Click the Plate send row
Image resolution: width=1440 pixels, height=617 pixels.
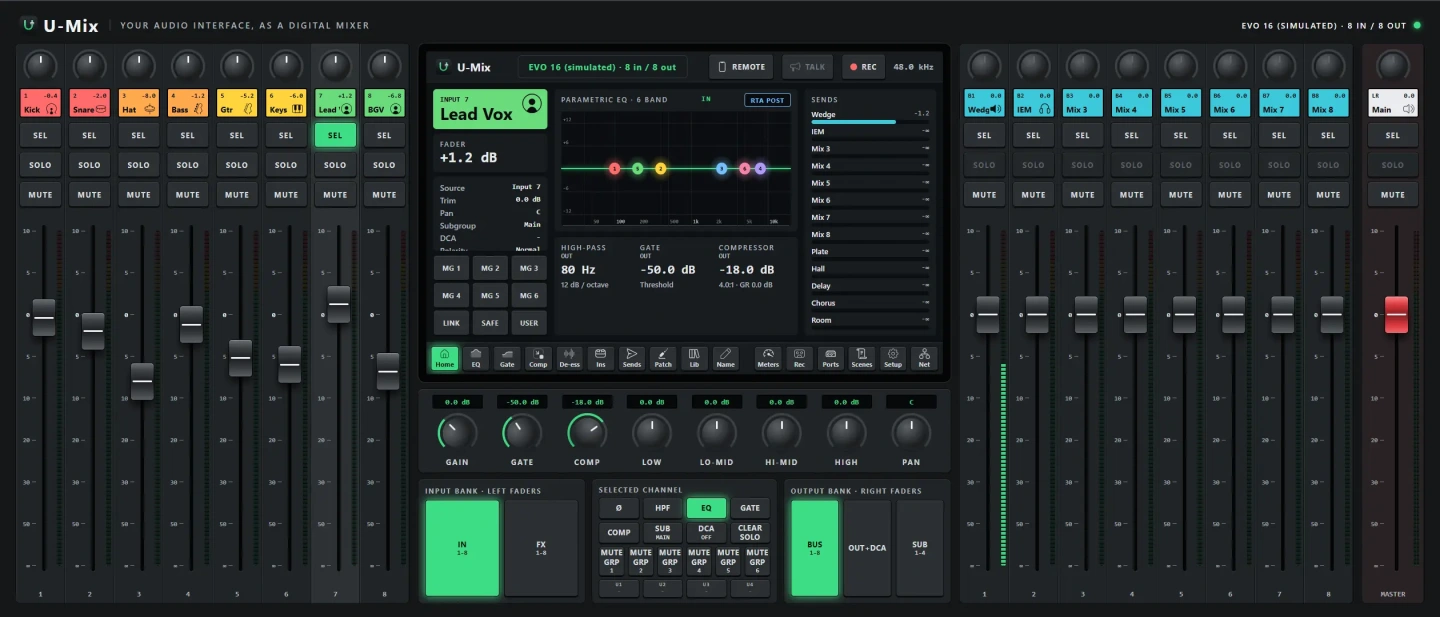pyautogui.click(x=870, y=252)
